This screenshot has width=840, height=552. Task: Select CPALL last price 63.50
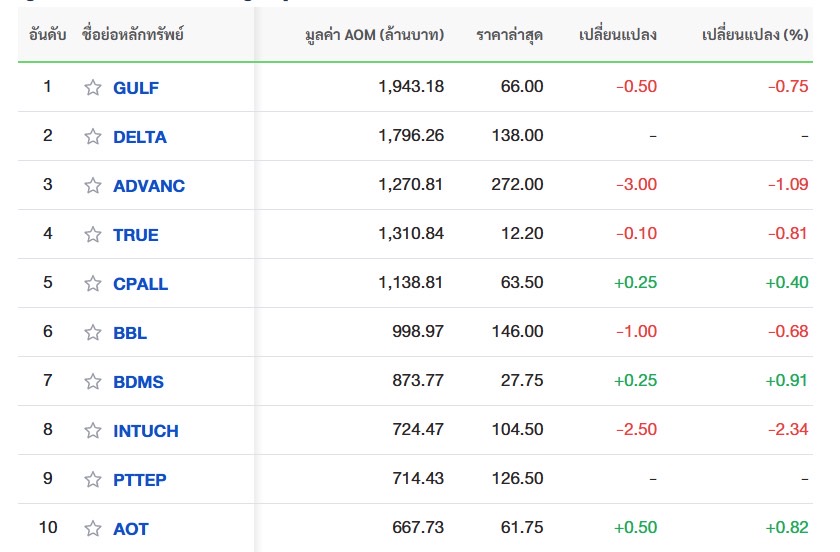522,282
